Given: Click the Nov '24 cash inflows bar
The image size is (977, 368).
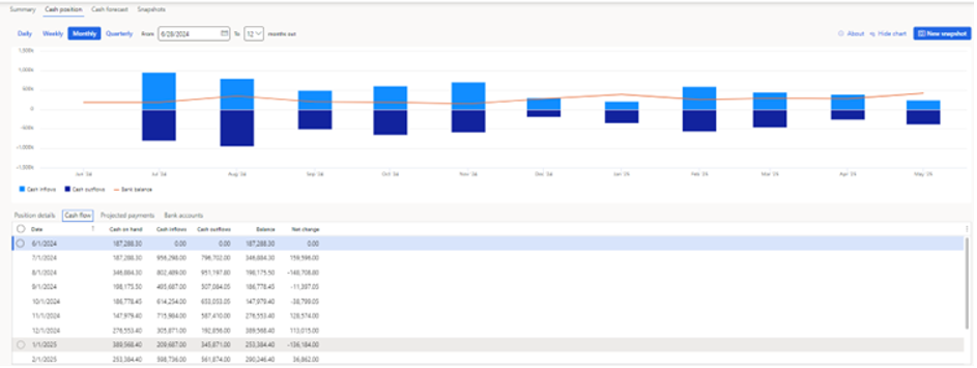Looking at the screenshot, I should 469,96.
